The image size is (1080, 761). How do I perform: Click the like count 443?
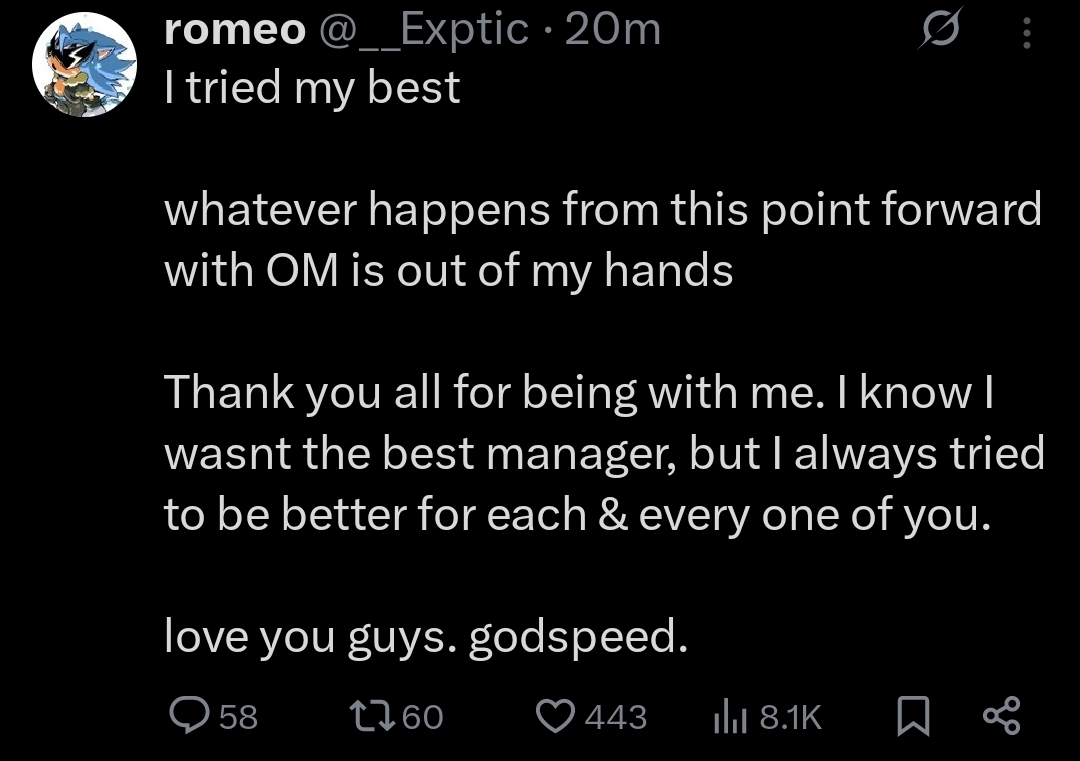pos(615,717)
